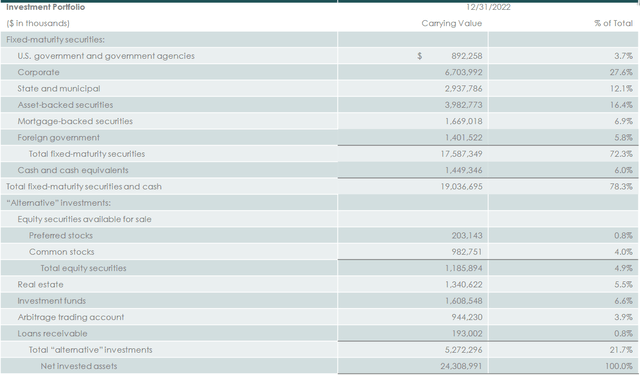Select the 'Investment Portfolio' heading
Image resolution: width=640 pixels, height=375 pixels.
click(x=45, y=7)
